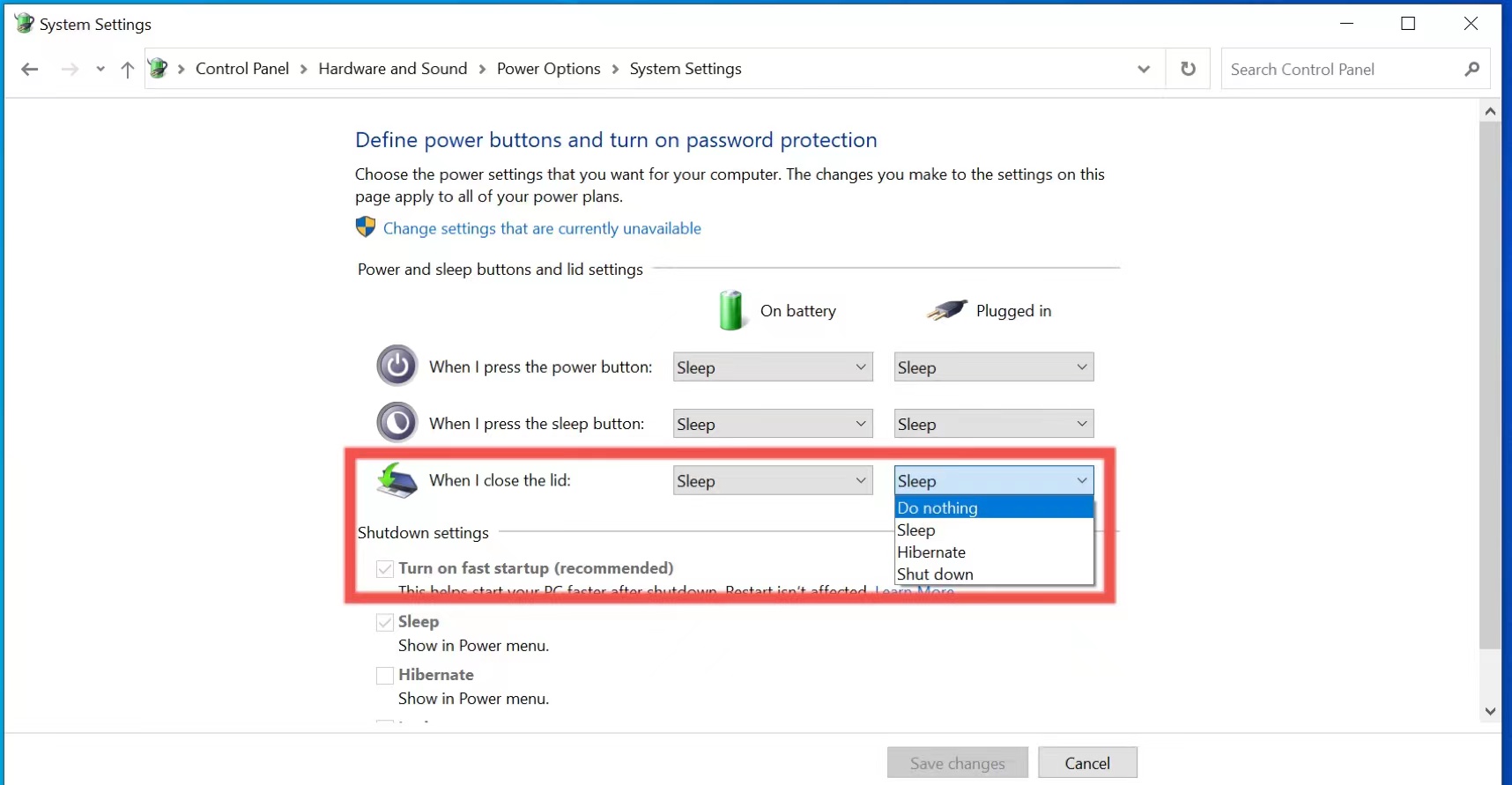
Task: Click the power button icon
Action: coord(397,366)
